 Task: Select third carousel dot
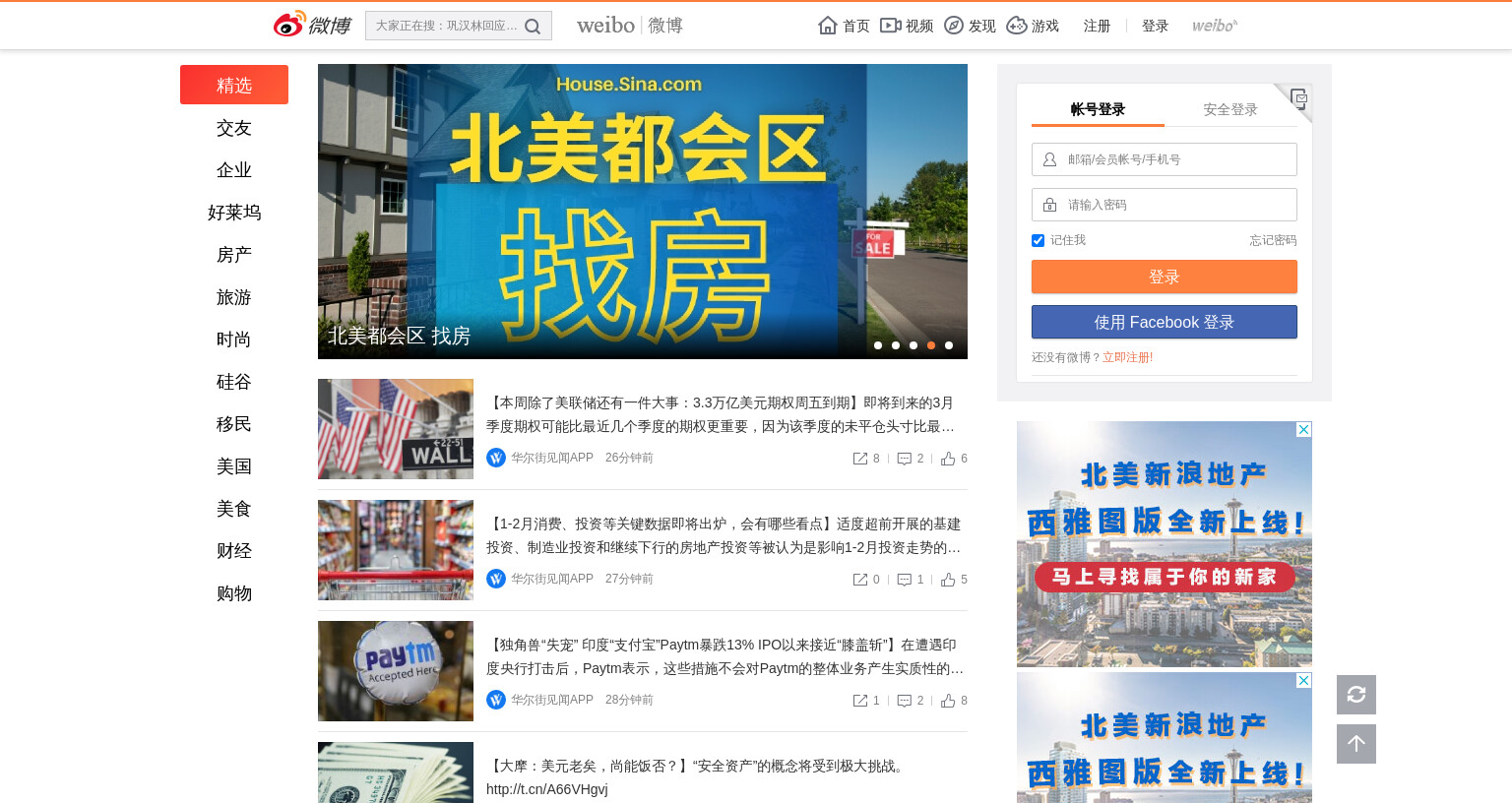point(913,345)
